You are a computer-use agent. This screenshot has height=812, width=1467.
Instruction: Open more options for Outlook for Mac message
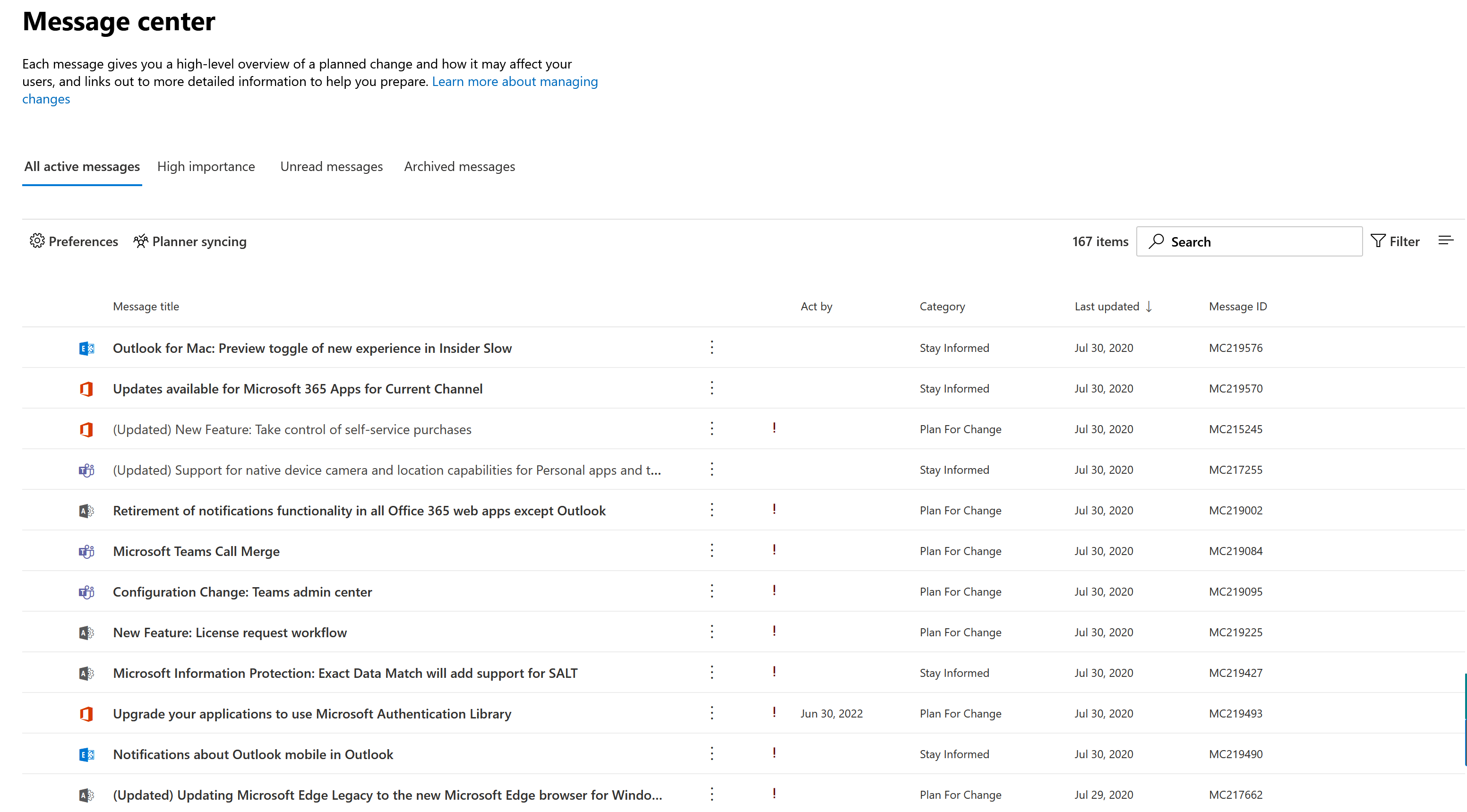pos(712,347)
